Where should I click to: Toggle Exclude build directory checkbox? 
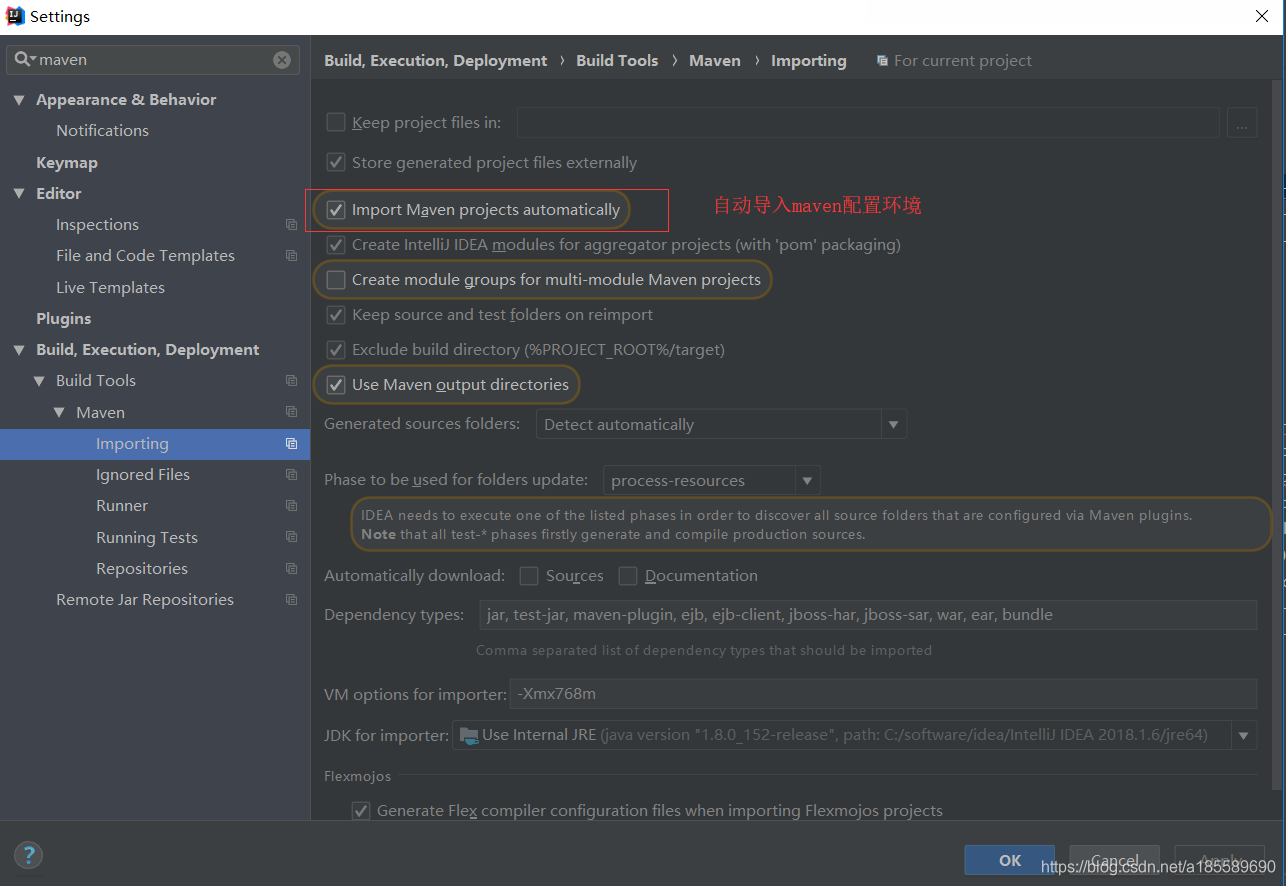(x=336, y=350)
